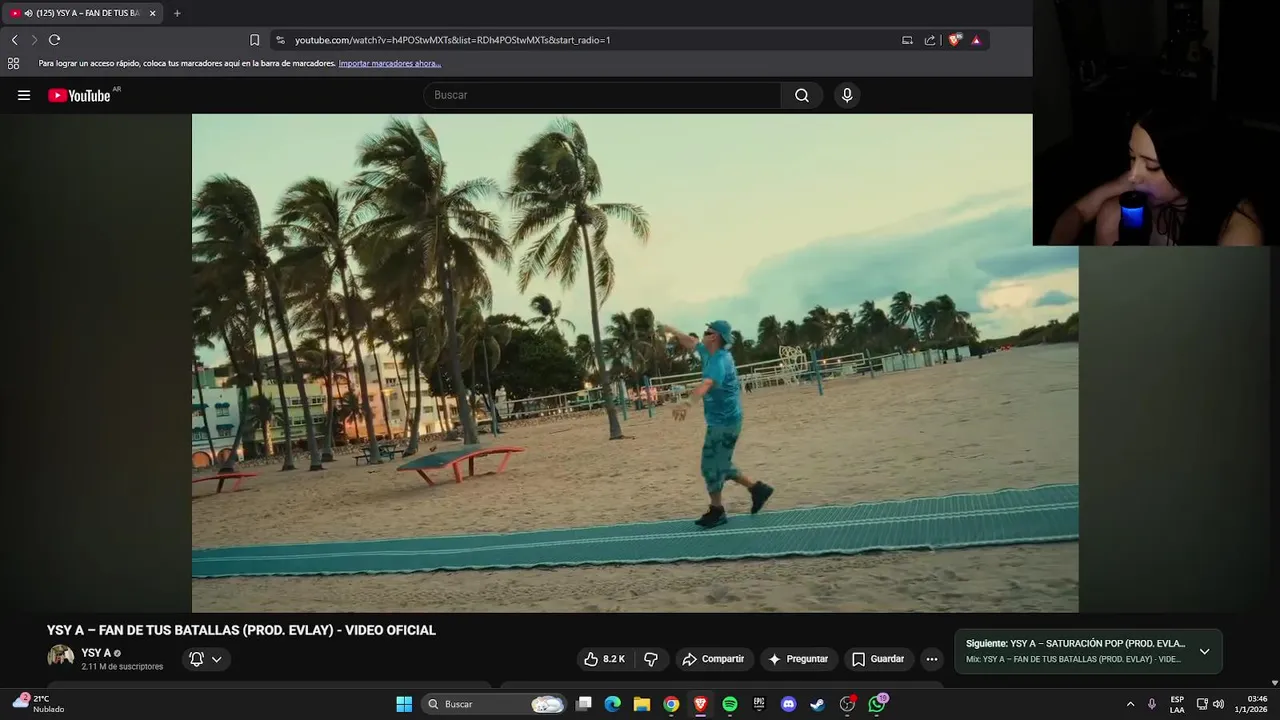Open the Compartir share dialog

pyautogui.click(x=713, y=659)
